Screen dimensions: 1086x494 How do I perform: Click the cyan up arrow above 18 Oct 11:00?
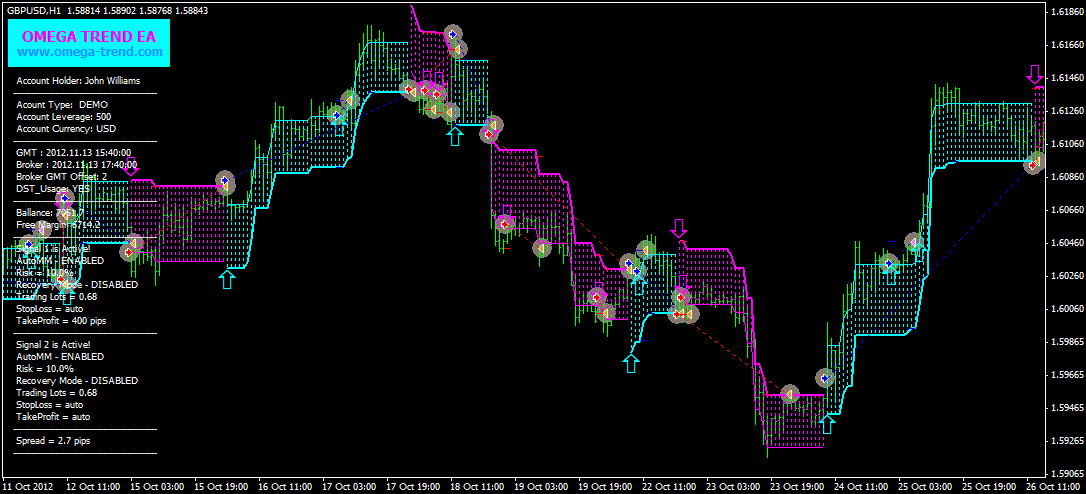click(x=455, y=135)
